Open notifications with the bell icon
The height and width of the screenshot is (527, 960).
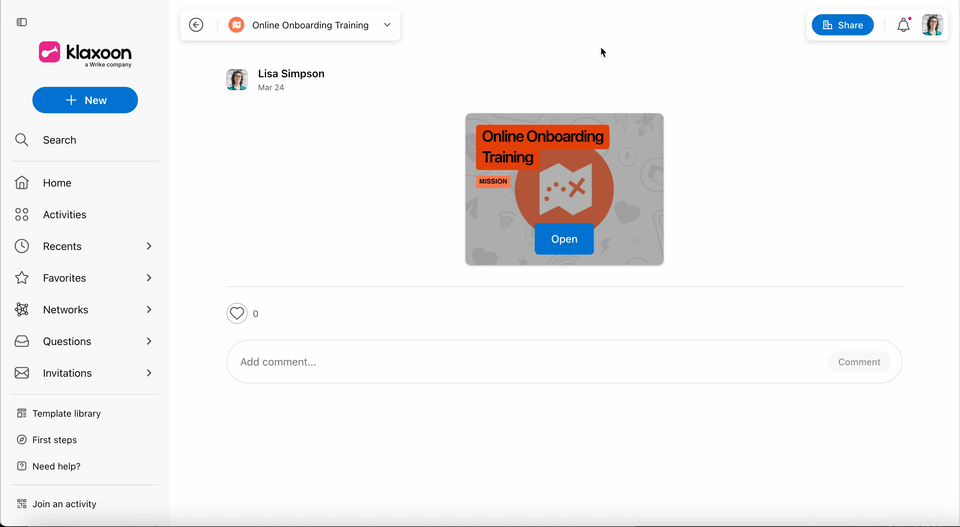click(x=904, y=25)
